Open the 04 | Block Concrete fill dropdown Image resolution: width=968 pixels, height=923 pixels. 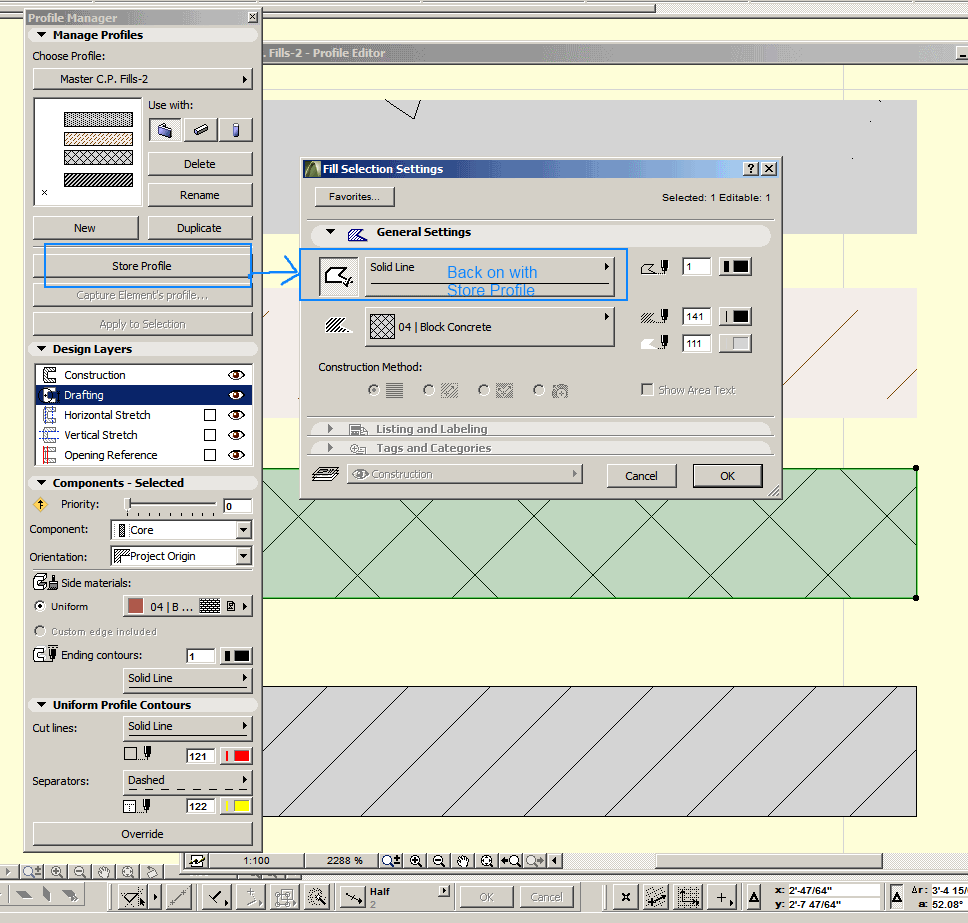point(490,327)
